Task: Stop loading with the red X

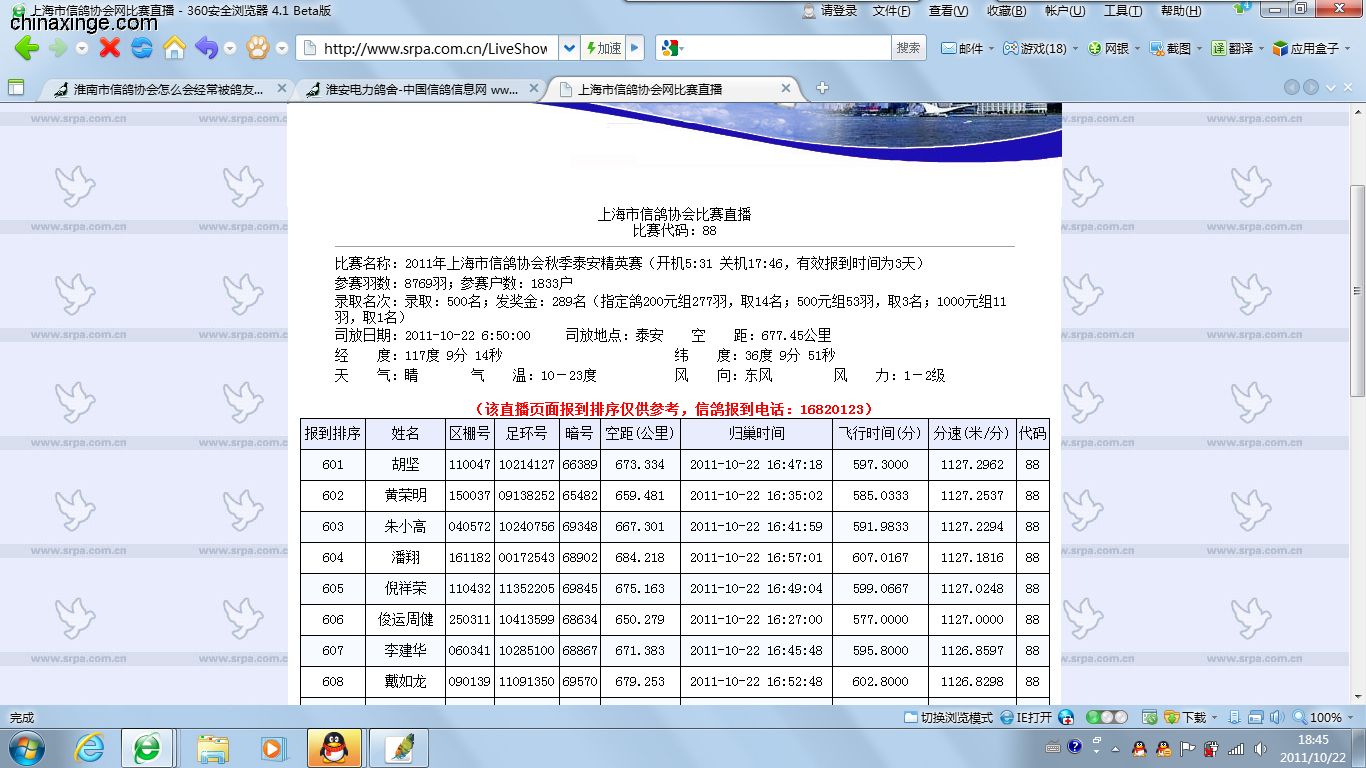Action: point(110,48)
